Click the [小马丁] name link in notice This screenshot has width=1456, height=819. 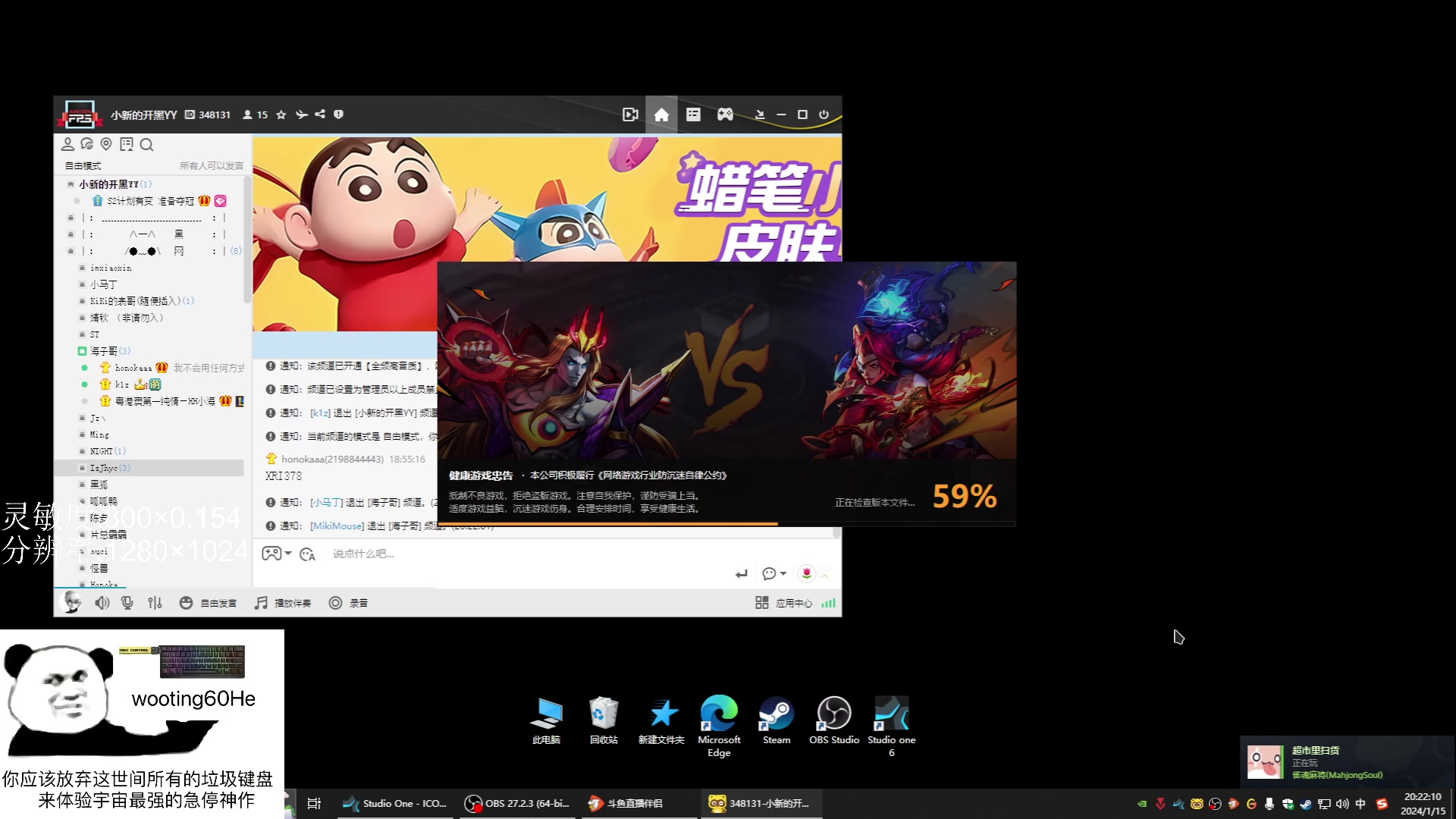(x=327, y=502)
